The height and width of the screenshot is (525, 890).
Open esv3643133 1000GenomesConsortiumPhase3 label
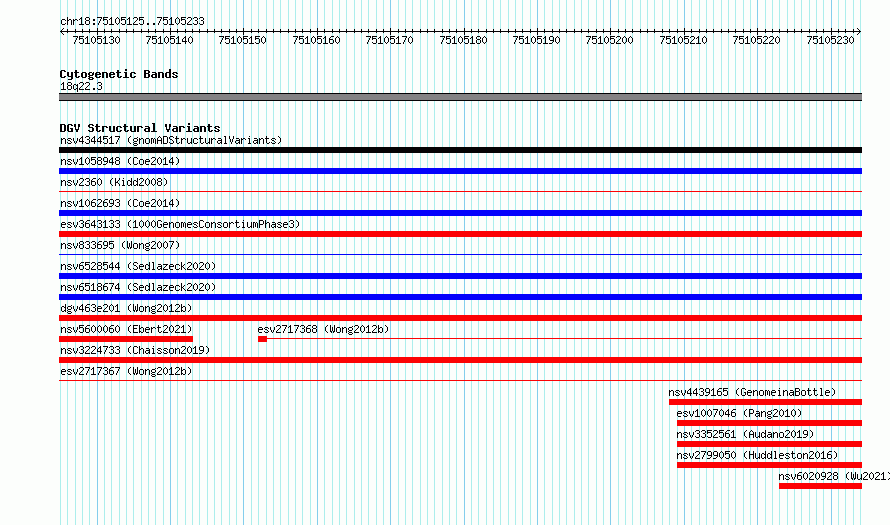pyautogui.click(x=180, y=224)
